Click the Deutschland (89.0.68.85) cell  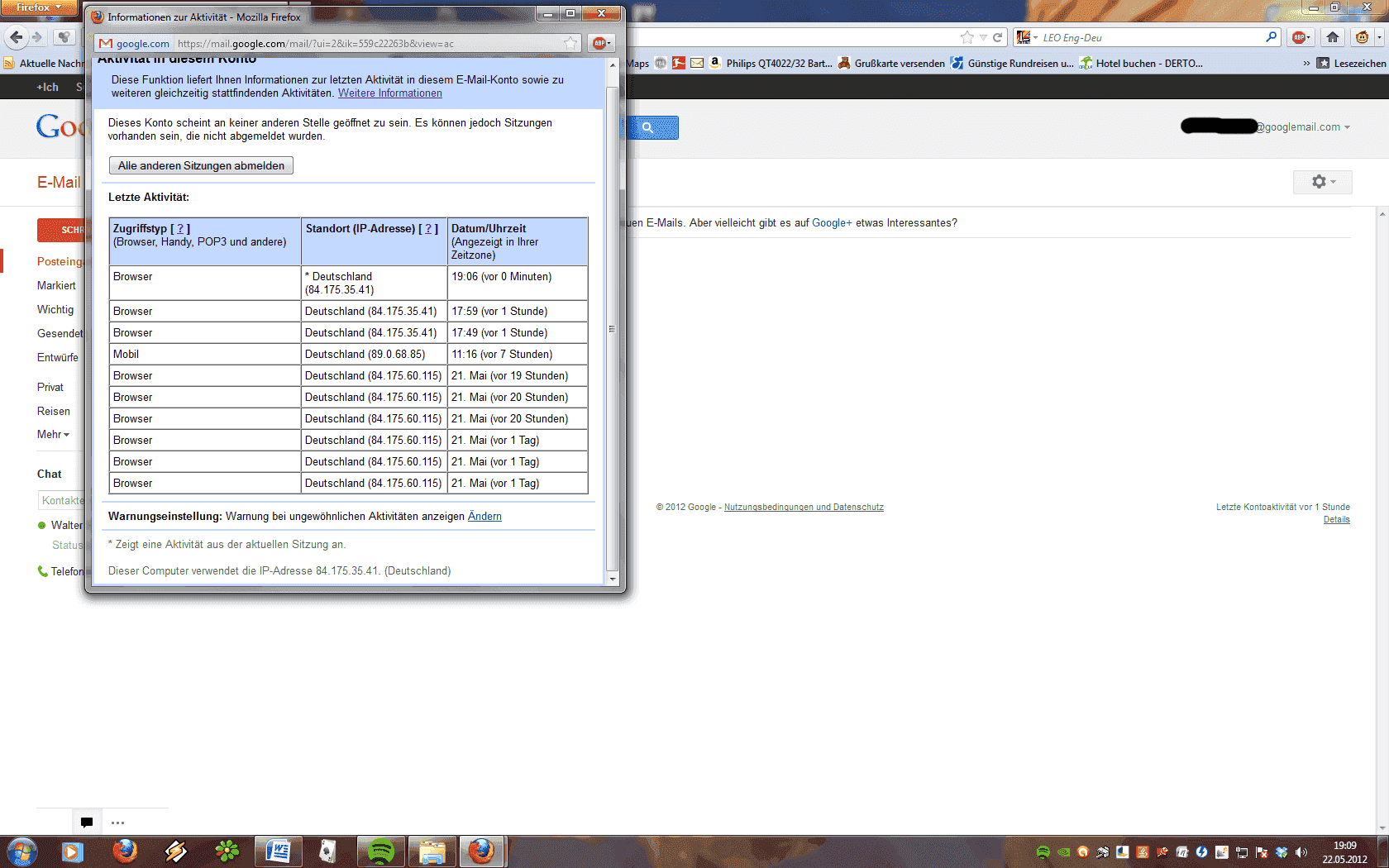coord(375,354)
